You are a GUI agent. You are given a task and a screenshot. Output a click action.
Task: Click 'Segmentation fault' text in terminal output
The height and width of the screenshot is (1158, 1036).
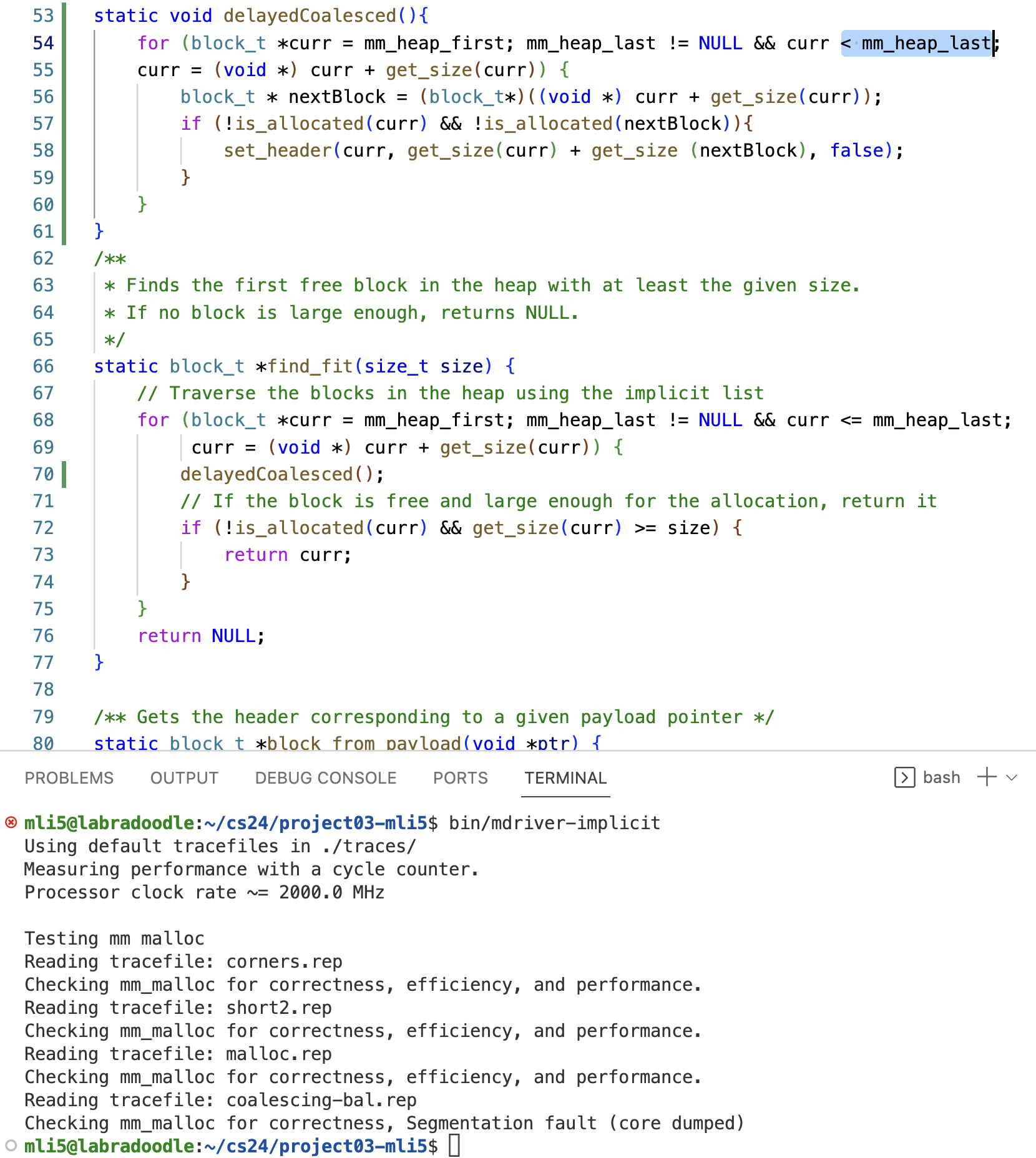[469, 1123]
